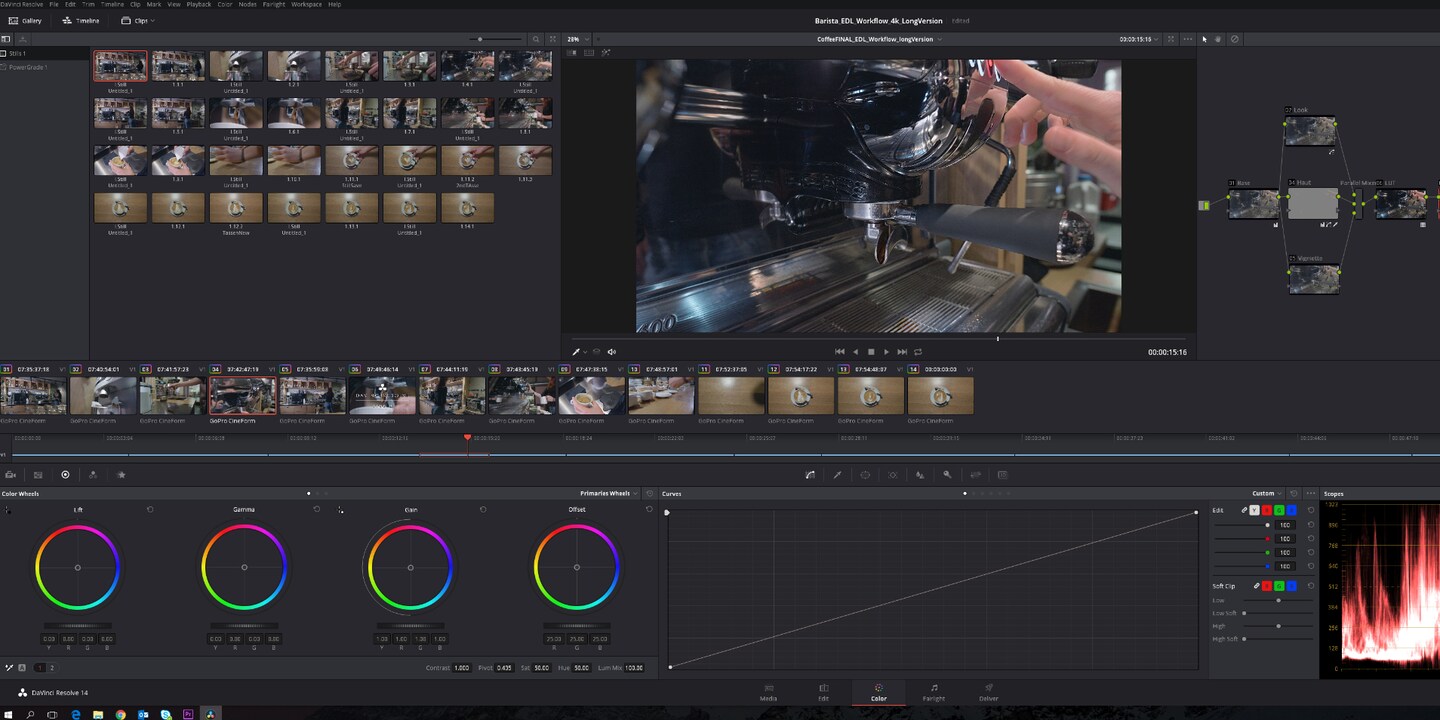Open the Curves palette icon
The width and height of the screenshot is (1440, 720).
[x=810, y=475]
